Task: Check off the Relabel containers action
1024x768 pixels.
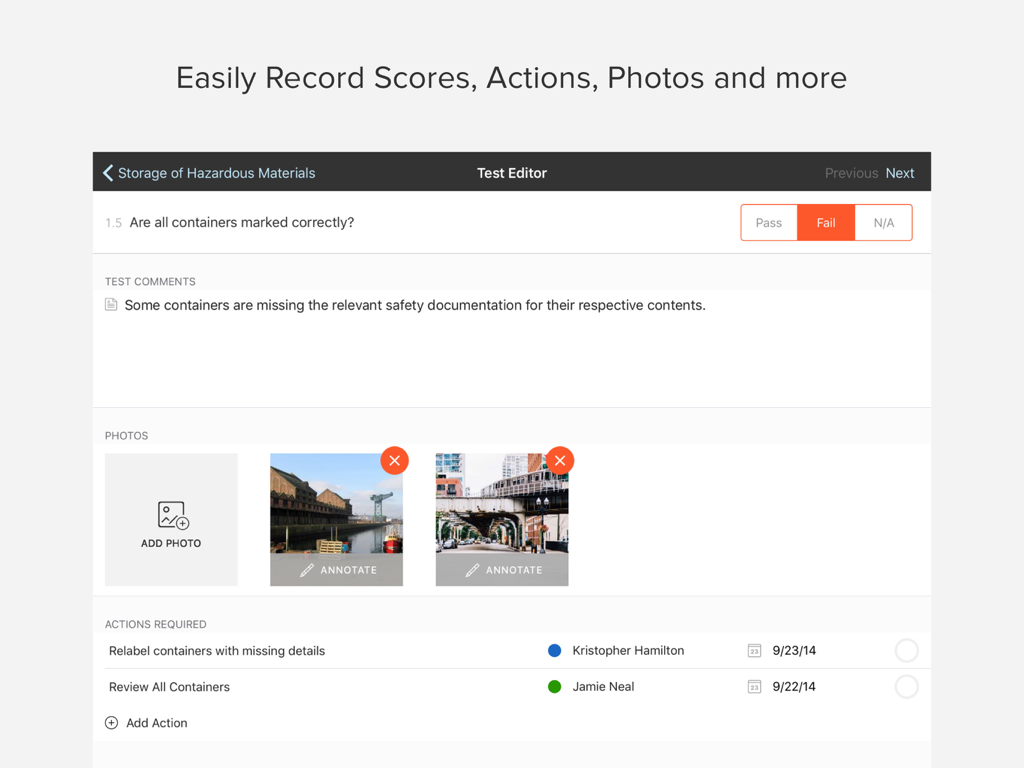Action: (906, 650)
